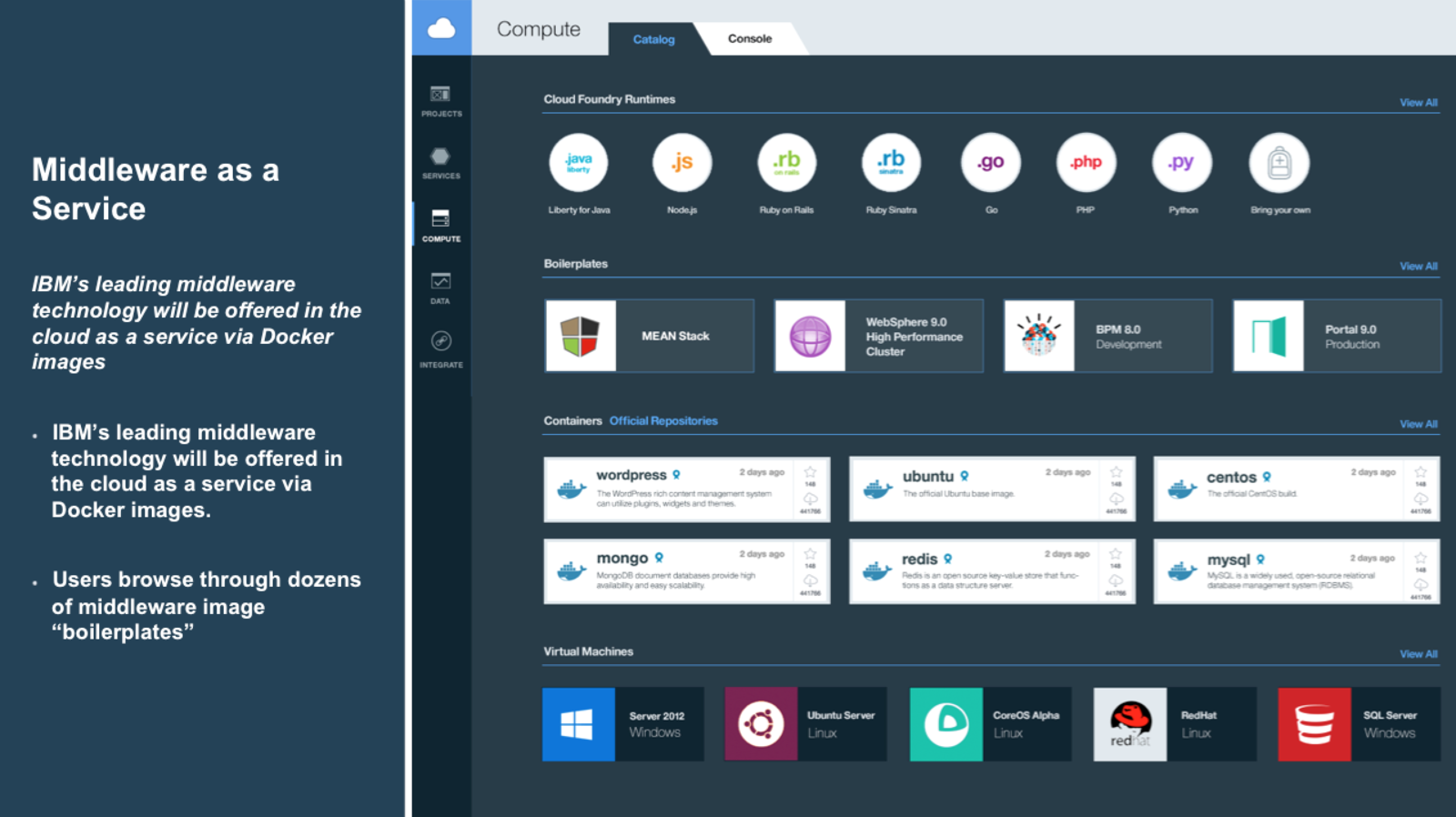Star the centos container
This screenshot has width=1456, height=817.
(1421, 472)
